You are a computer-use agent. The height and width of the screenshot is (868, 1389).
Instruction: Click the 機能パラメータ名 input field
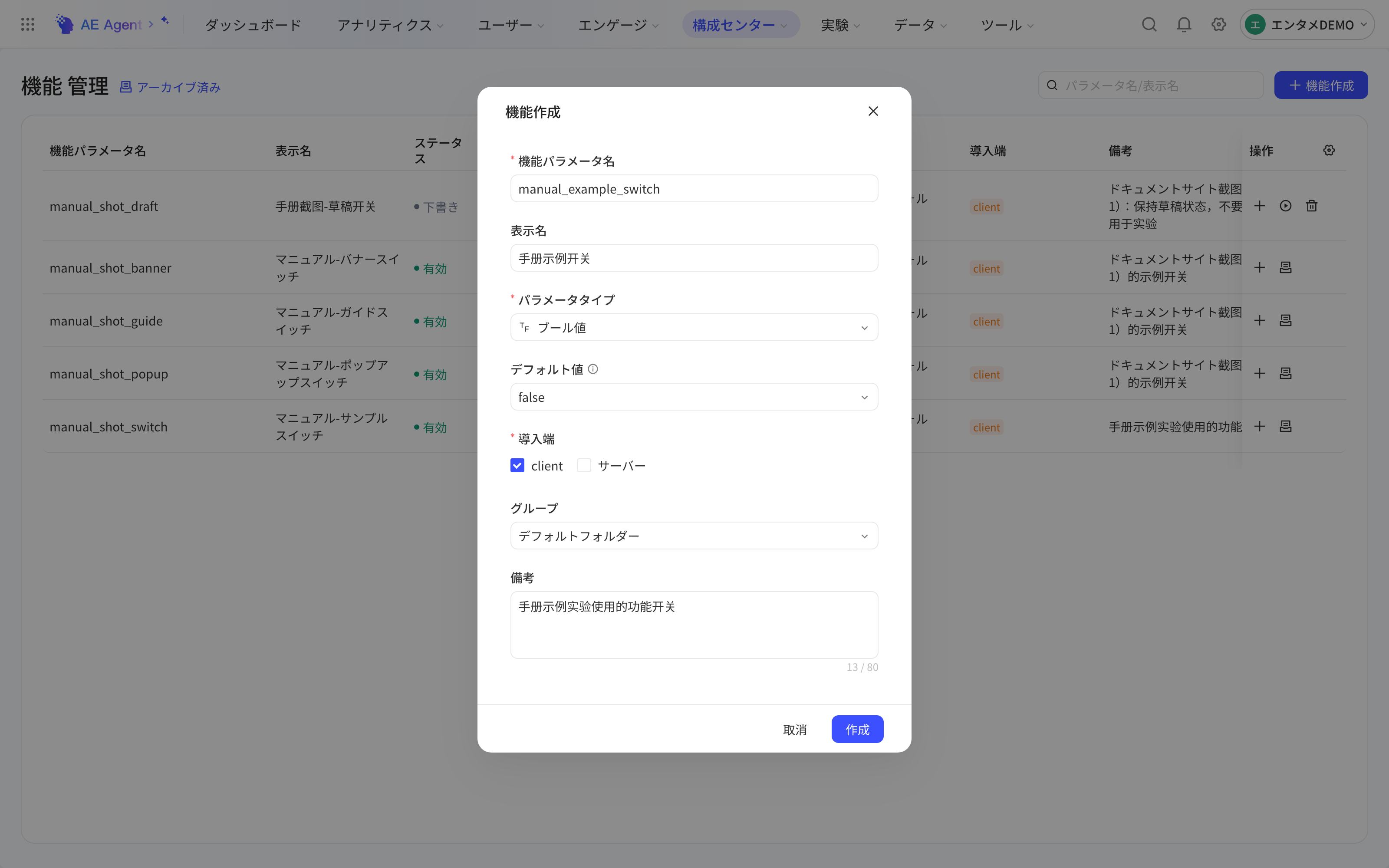tap(694, 188)
